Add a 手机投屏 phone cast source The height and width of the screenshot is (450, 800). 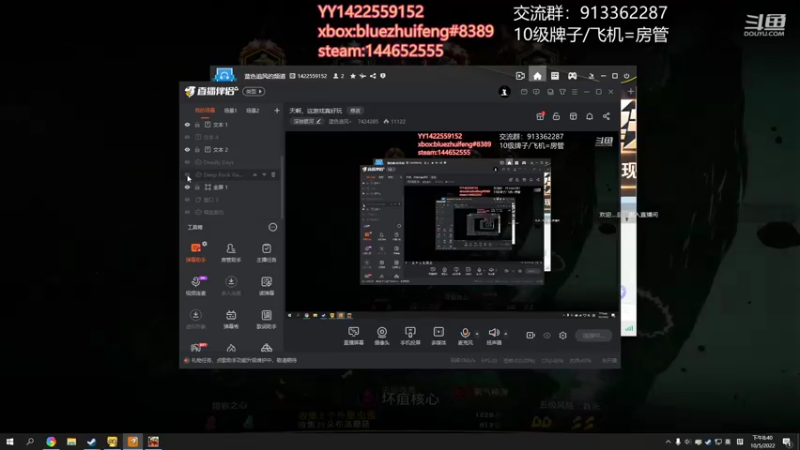[410, 336]
